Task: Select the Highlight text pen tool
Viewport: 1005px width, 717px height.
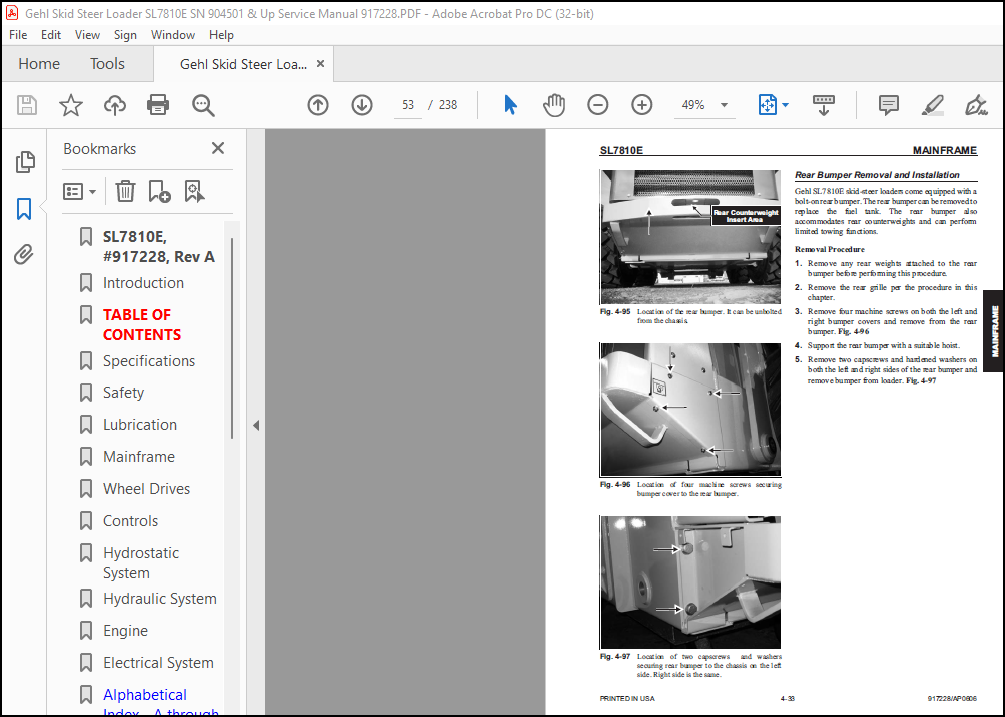Action: 933,104
